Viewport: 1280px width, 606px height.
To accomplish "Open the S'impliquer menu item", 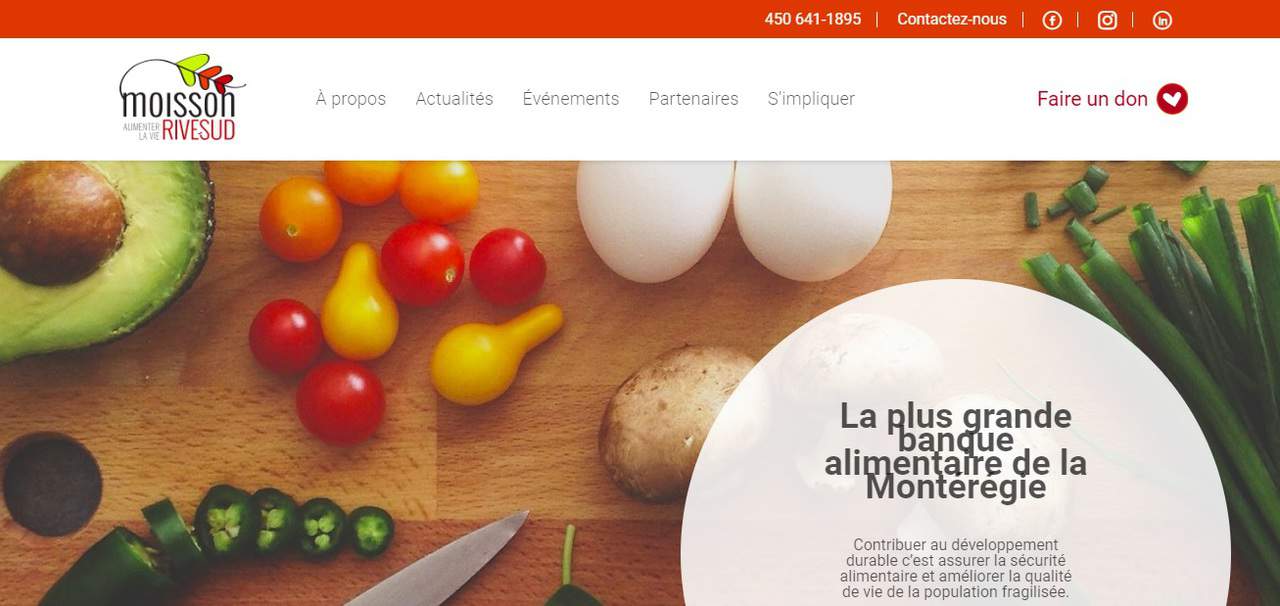I will coord(811,99).
